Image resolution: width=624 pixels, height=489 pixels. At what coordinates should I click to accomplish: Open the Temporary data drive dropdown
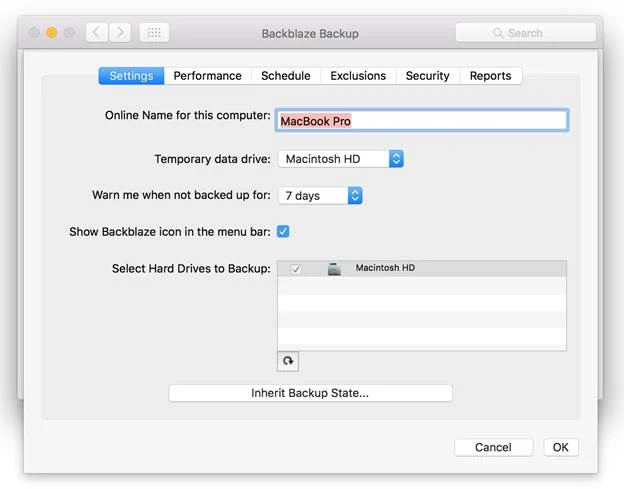341,159
